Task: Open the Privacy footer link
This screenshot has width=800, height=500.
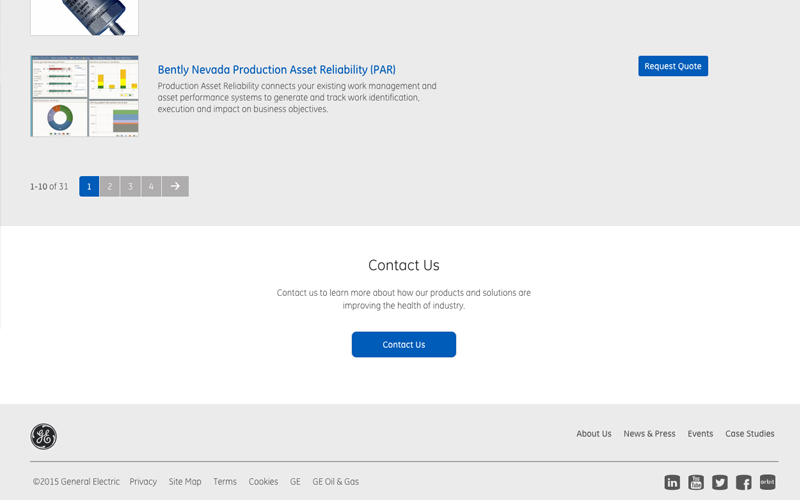Action: pyautogui.click(x=143, y=482)
